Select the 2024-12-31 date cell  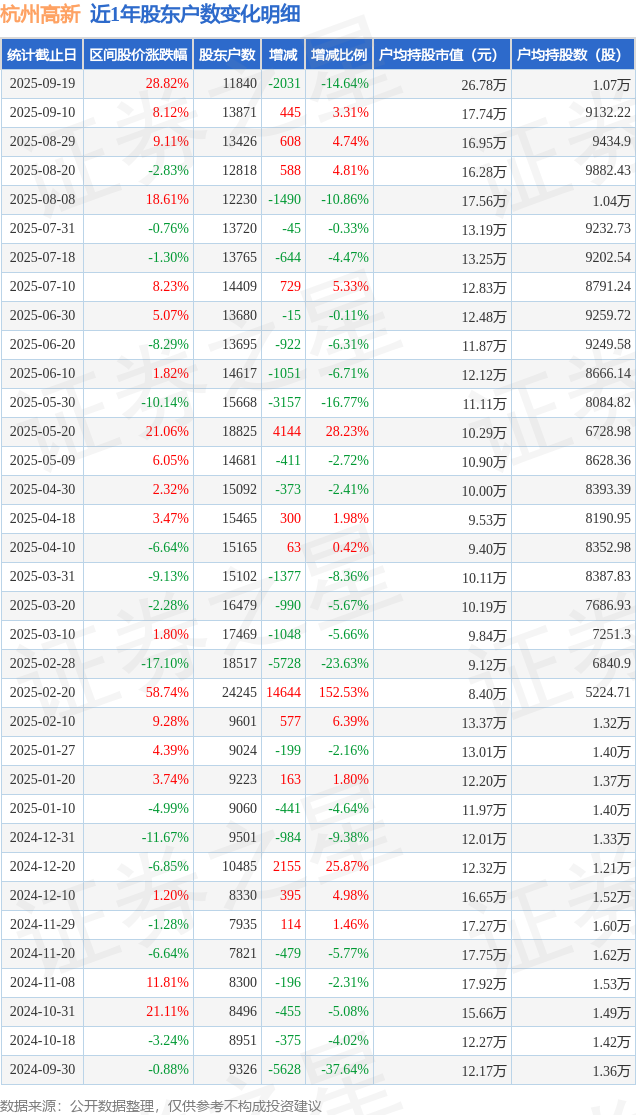(42, 838)
